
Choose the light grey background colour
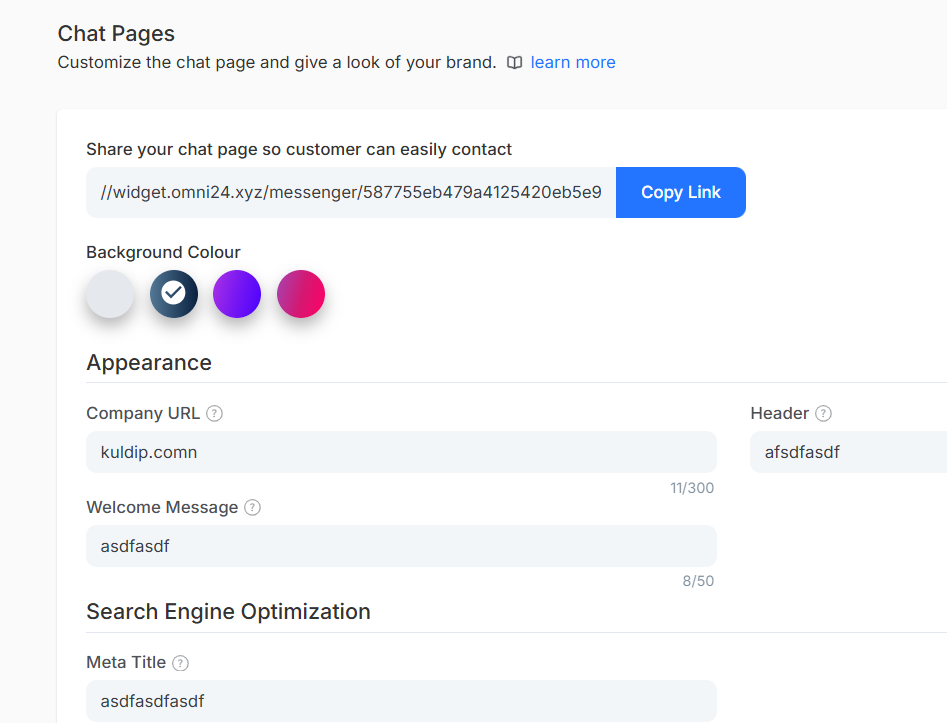click(x=110, y=294)
